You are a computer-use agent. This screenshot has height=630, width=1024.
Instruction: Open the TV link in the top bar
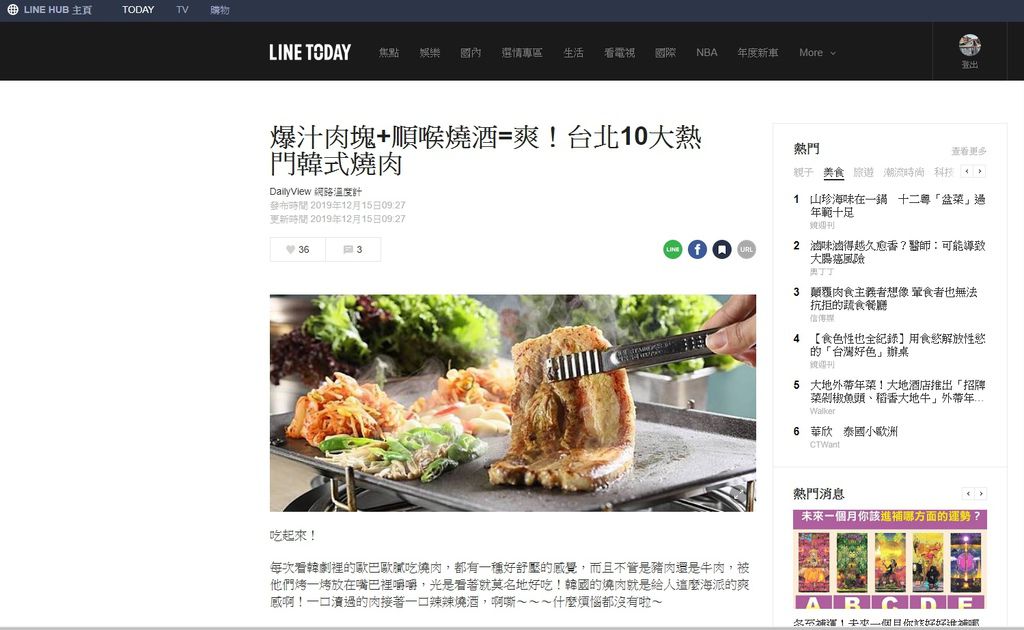point(182,10)
